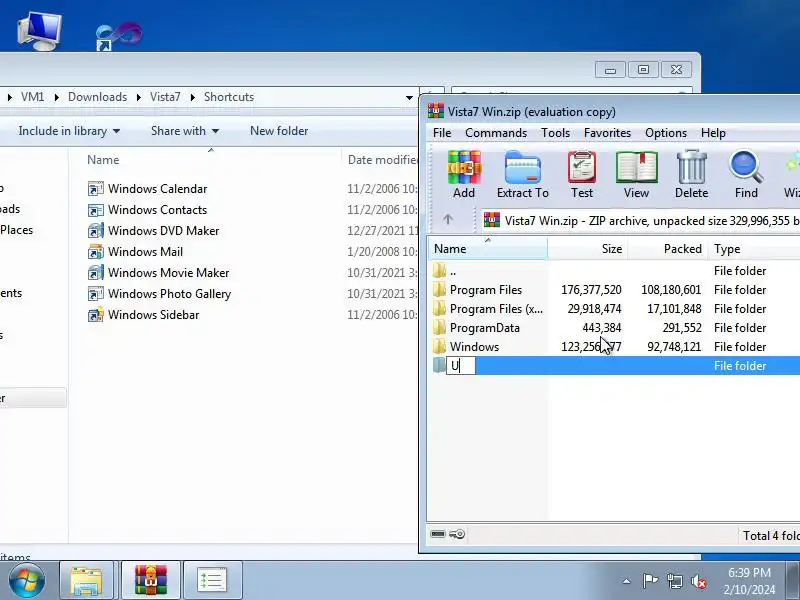Select the Program Files (x... folder row
This screenshot has height=600, width=800.
612,309
